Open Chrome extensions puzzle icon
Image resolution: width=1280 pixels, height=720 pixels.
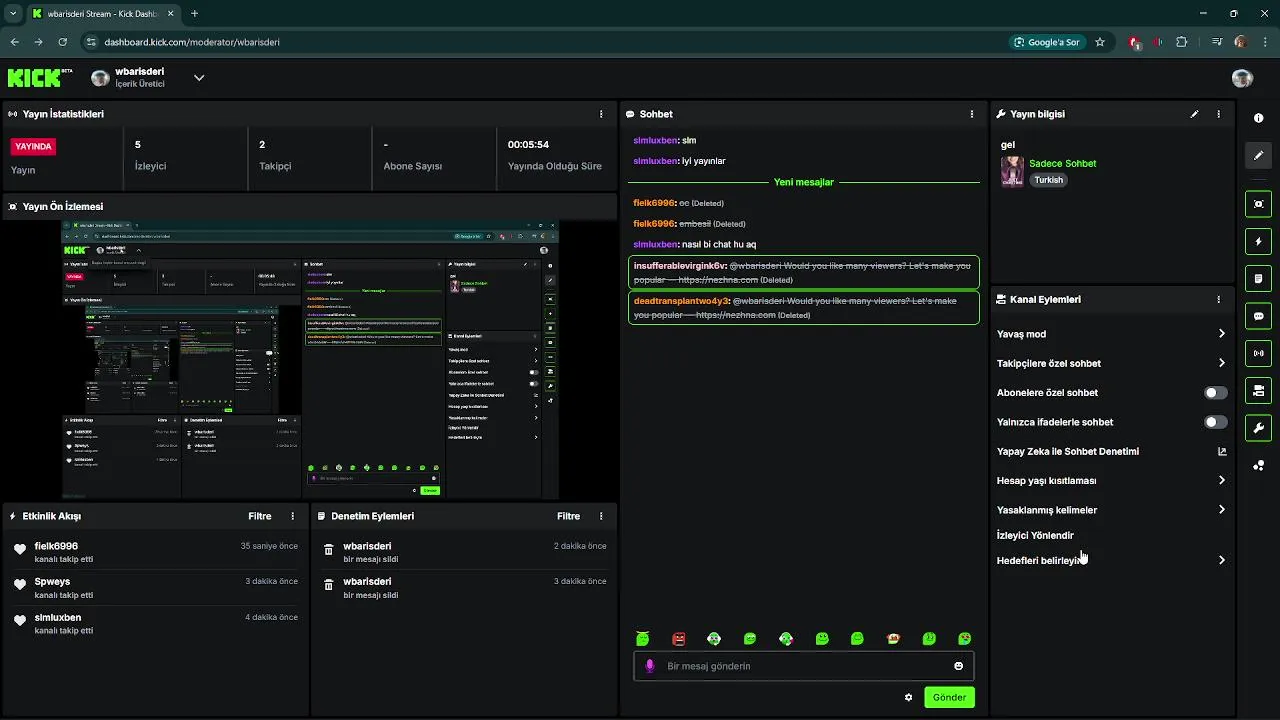1182,42
